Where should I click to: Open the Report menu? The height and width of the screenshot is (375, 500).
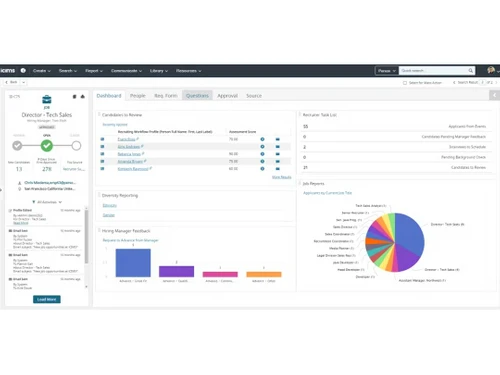(94, 71)
